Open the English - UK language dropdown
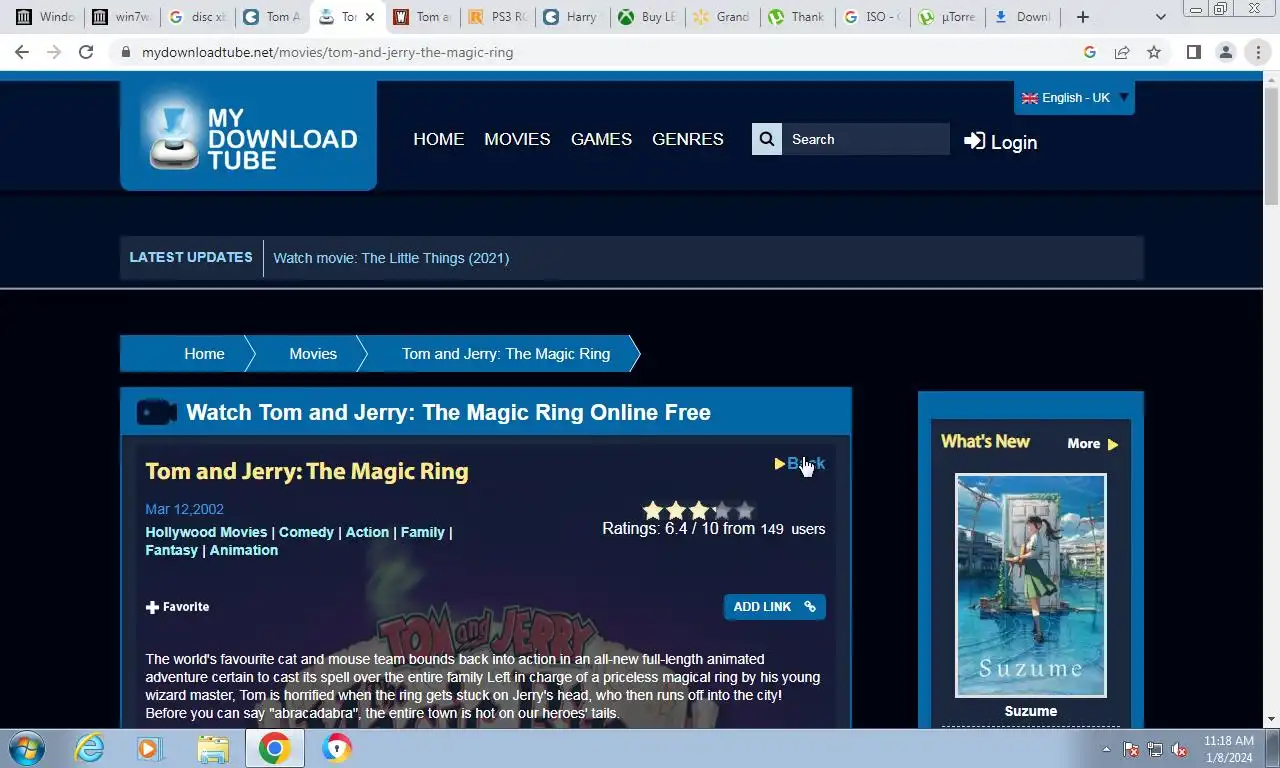The image size is (1280, 768). point(1074,98)
